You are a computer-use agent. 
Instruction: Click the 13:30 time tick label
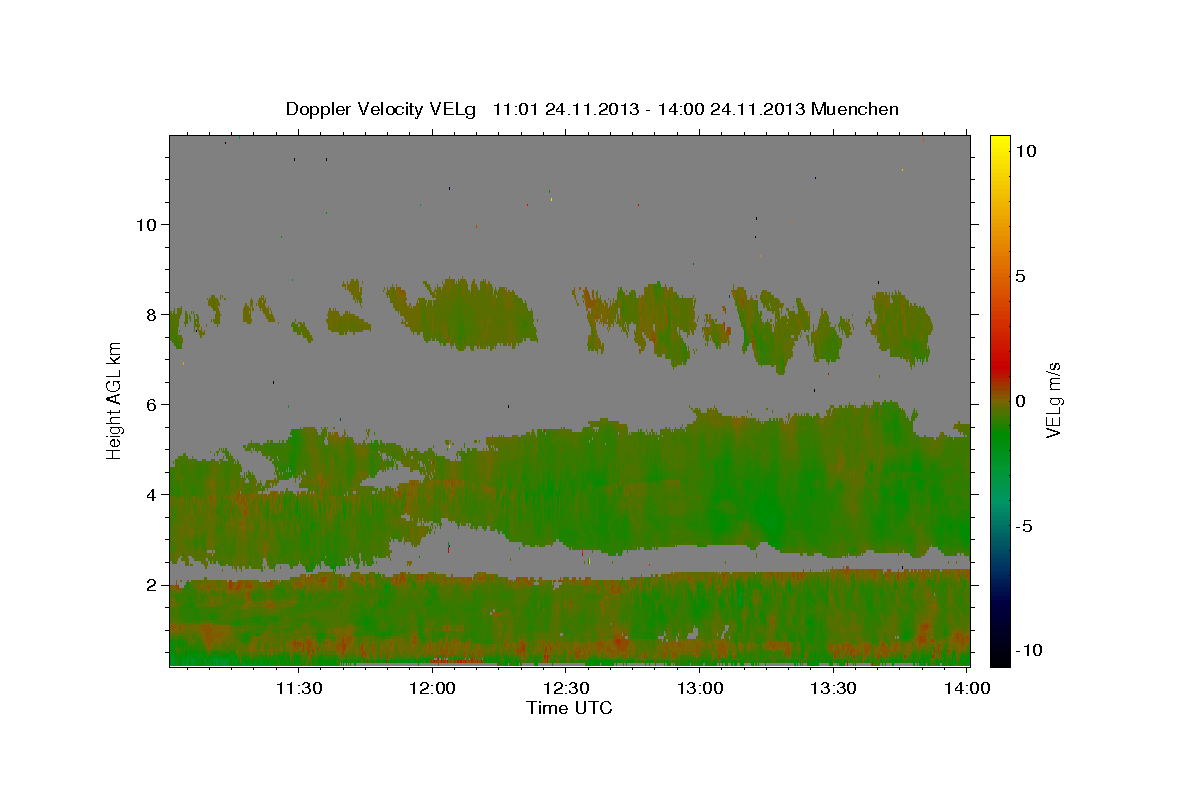pyautogui.click(x=834, y=688)
